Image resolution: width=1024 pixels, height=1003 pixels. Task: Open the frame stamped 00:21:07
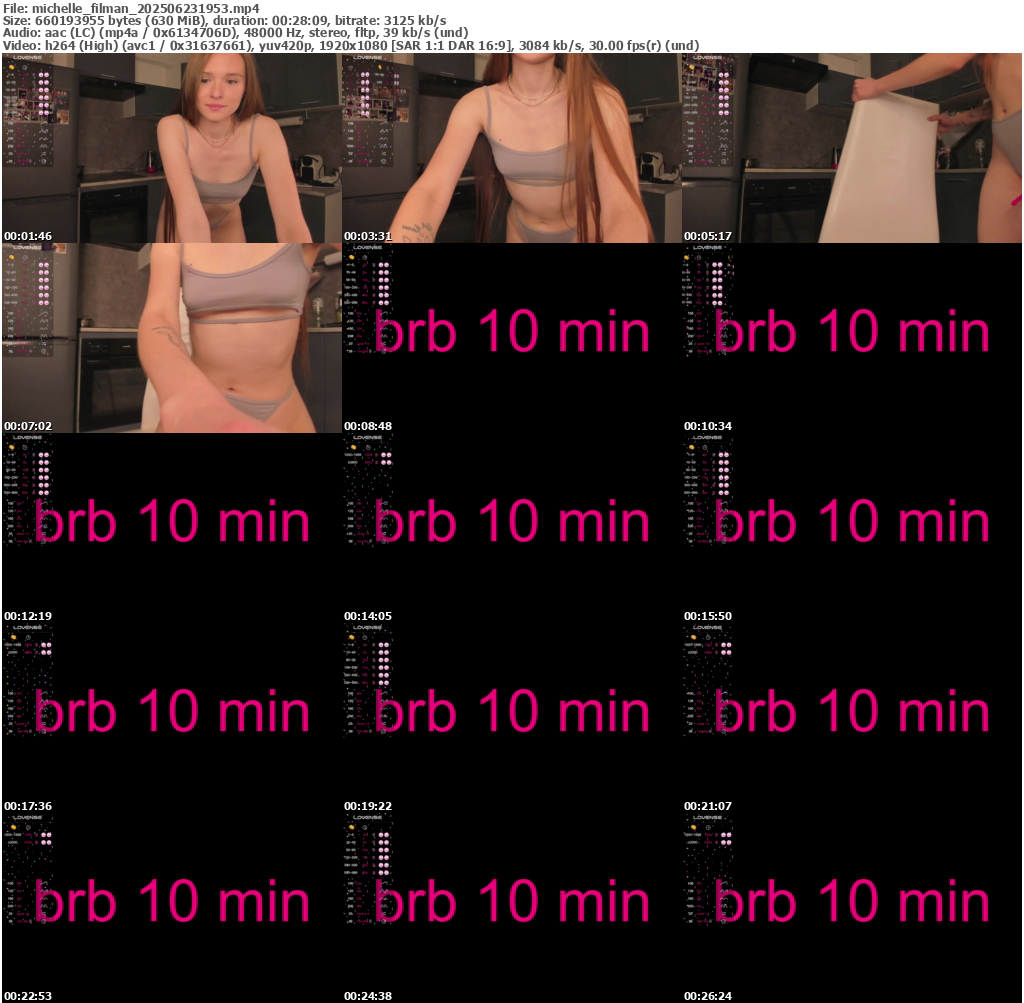point(852,718)
